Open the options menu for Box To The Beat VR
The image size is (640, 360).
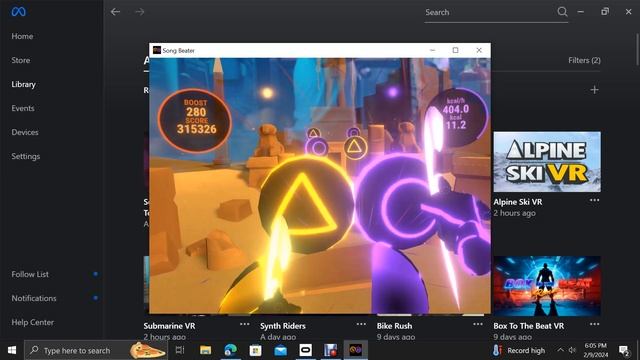[594, 324]
